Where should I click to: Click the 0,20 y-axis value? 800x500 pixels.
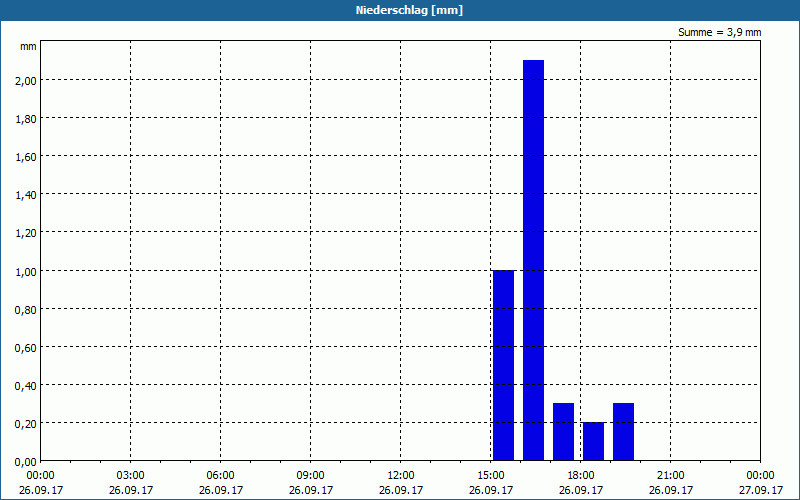click(x=26, y=423)
